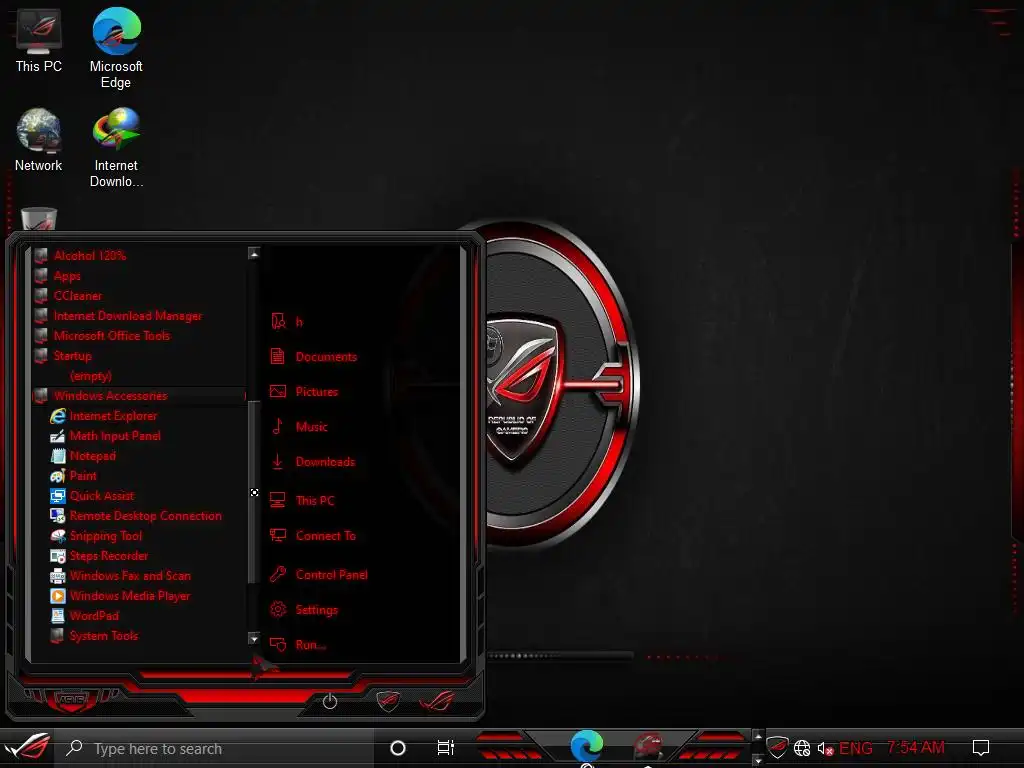Open Internet Download Manager desktop shortcut
The width and height of the screenshot is (1024, 768).
(x=116, y=148)
